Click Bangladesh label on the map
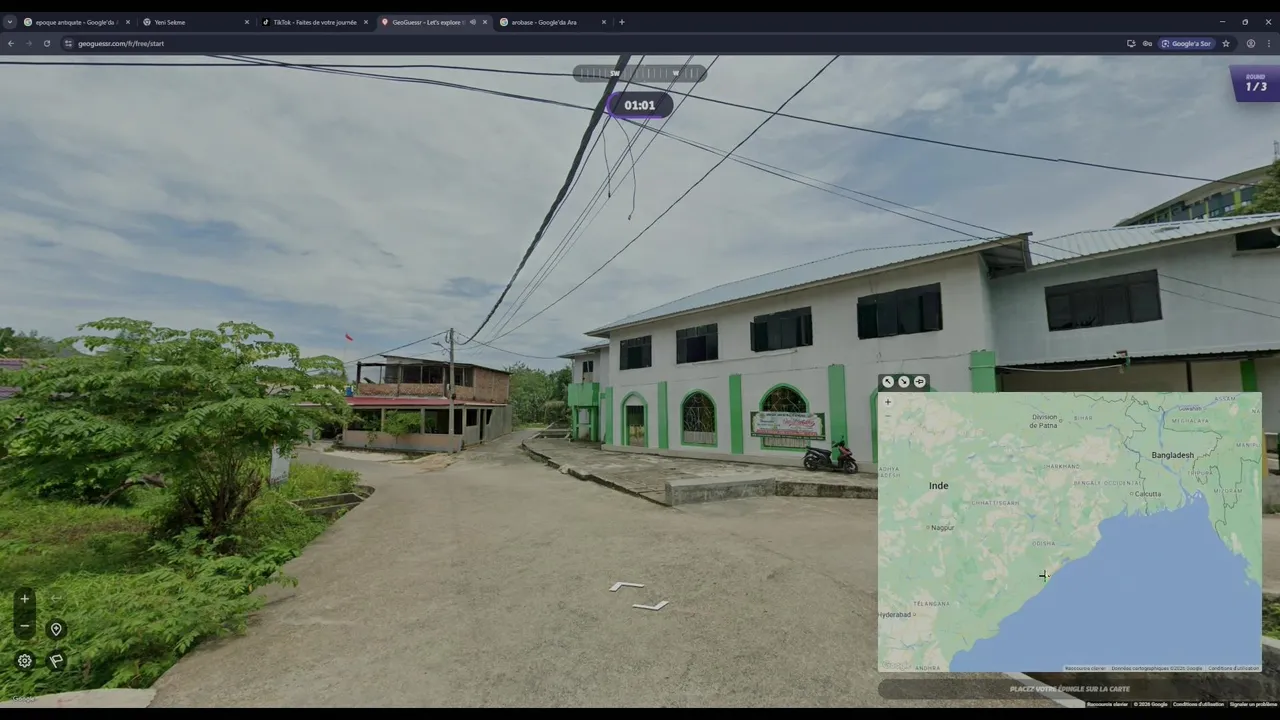This screenshot has height=720, width=1280. [x=1173, y=455]
